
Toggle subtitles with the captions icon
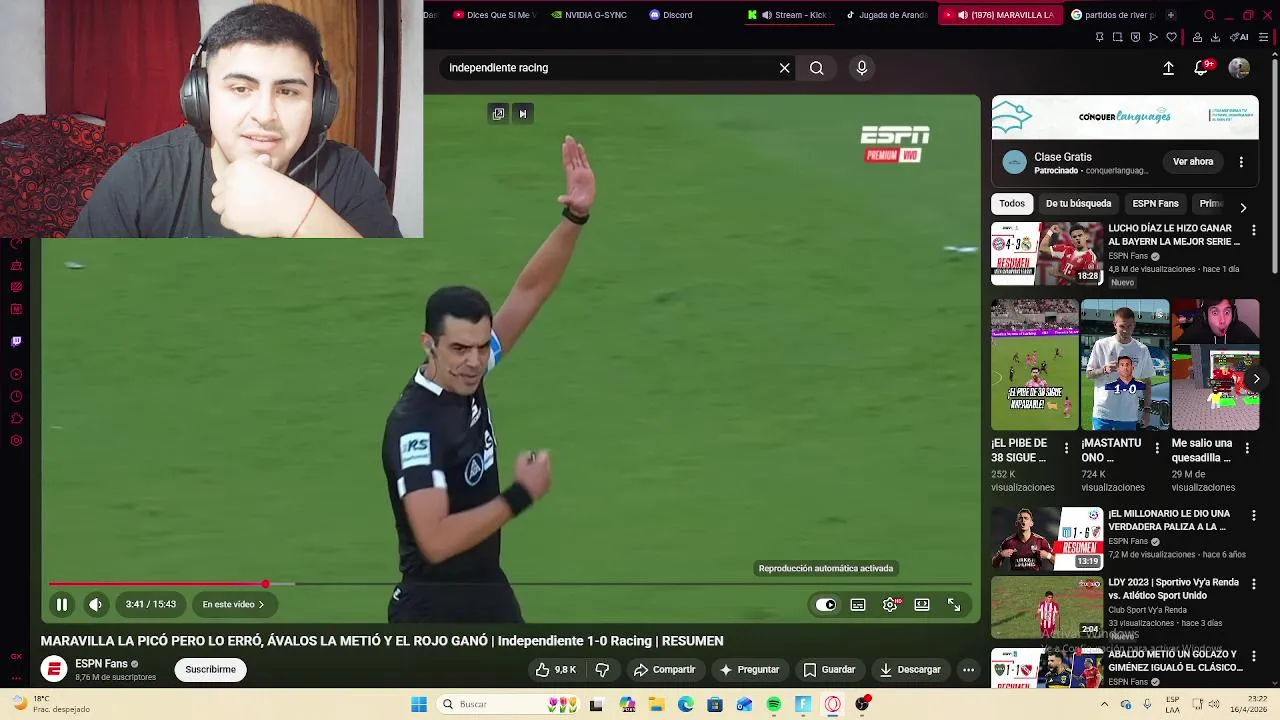point(858,604)
